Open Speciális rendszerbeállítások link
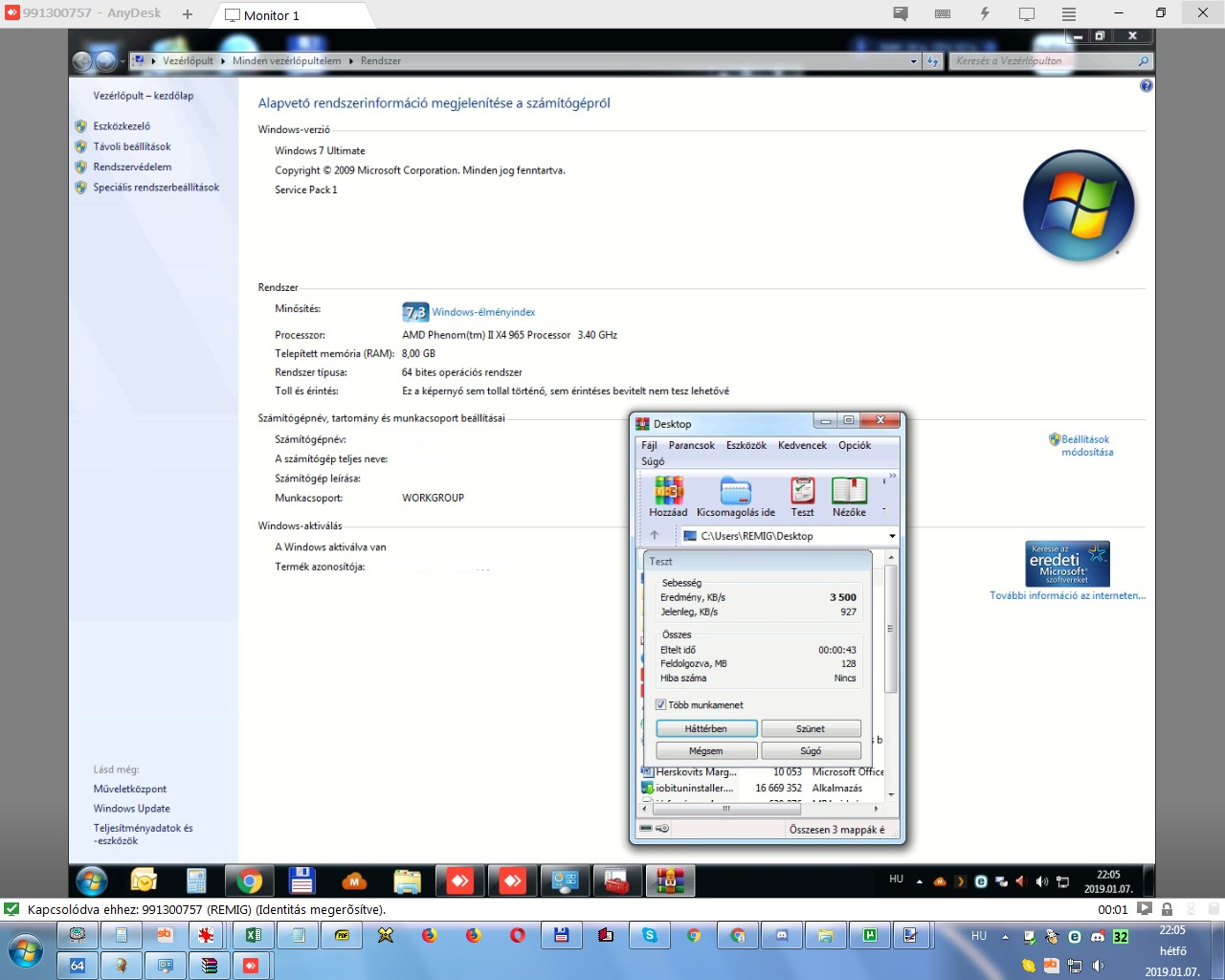The height and width of the screenshot is (980, 1225). click(x=156, y=188)
